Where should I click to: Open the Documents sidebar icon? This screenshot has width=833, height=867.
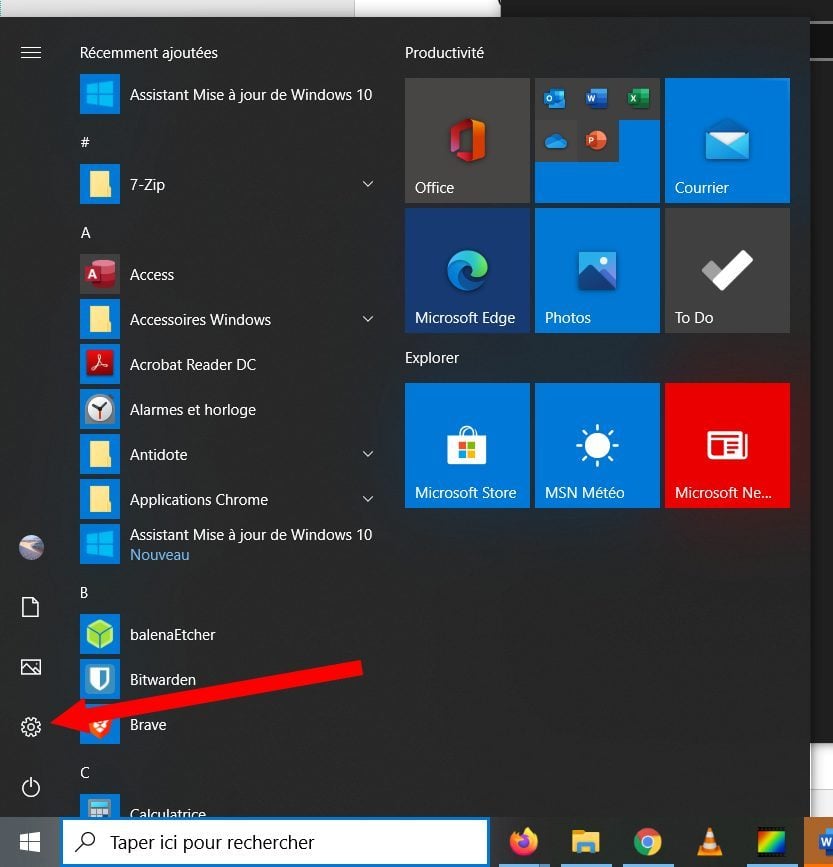[x=30, y=607]
